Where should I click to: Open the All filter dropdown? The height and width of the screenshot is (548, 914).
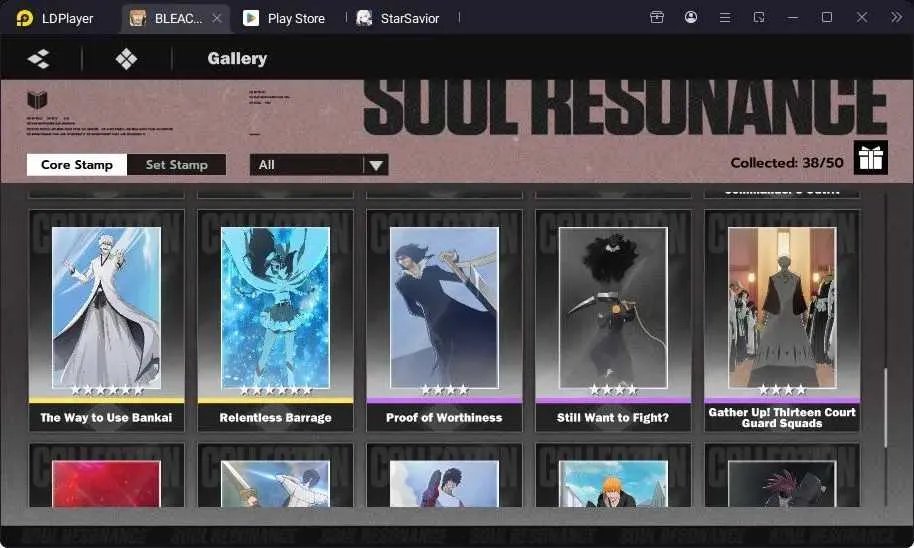pyautogui.click(x=319, y=165)
